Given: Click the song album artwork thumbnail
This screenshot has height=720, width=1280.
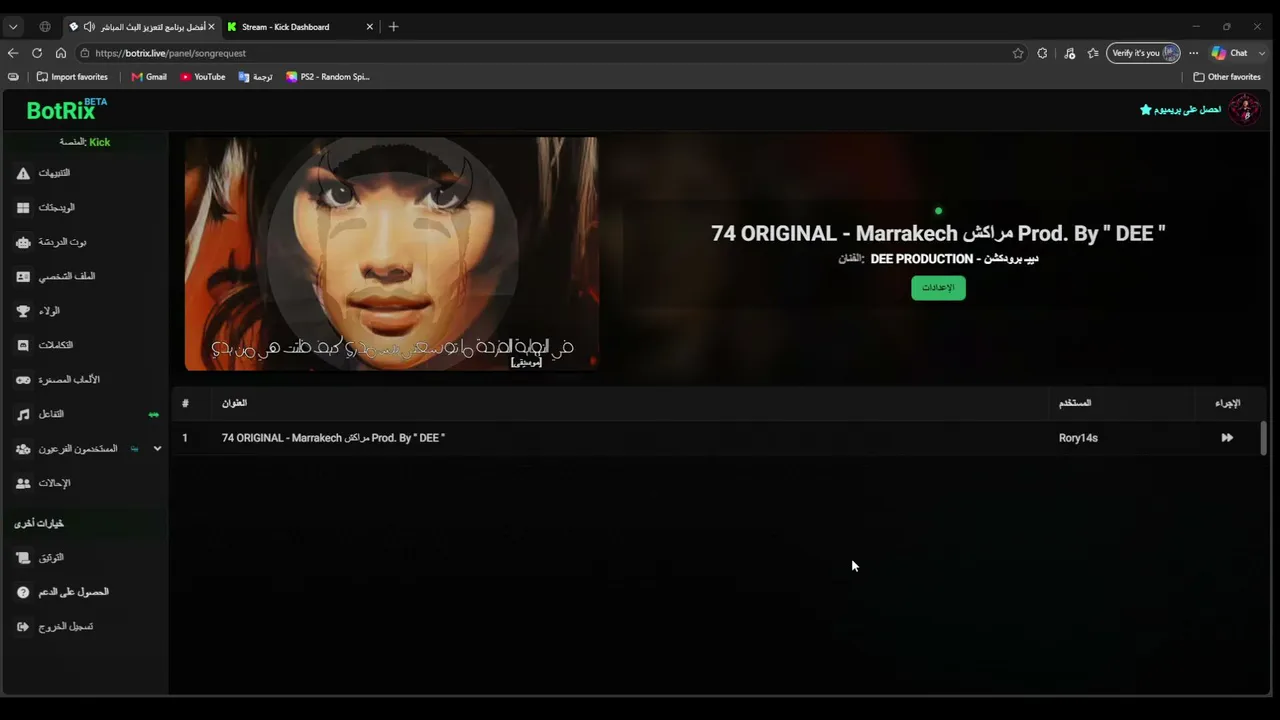Looking at the screenshot, I should [392, 254].
